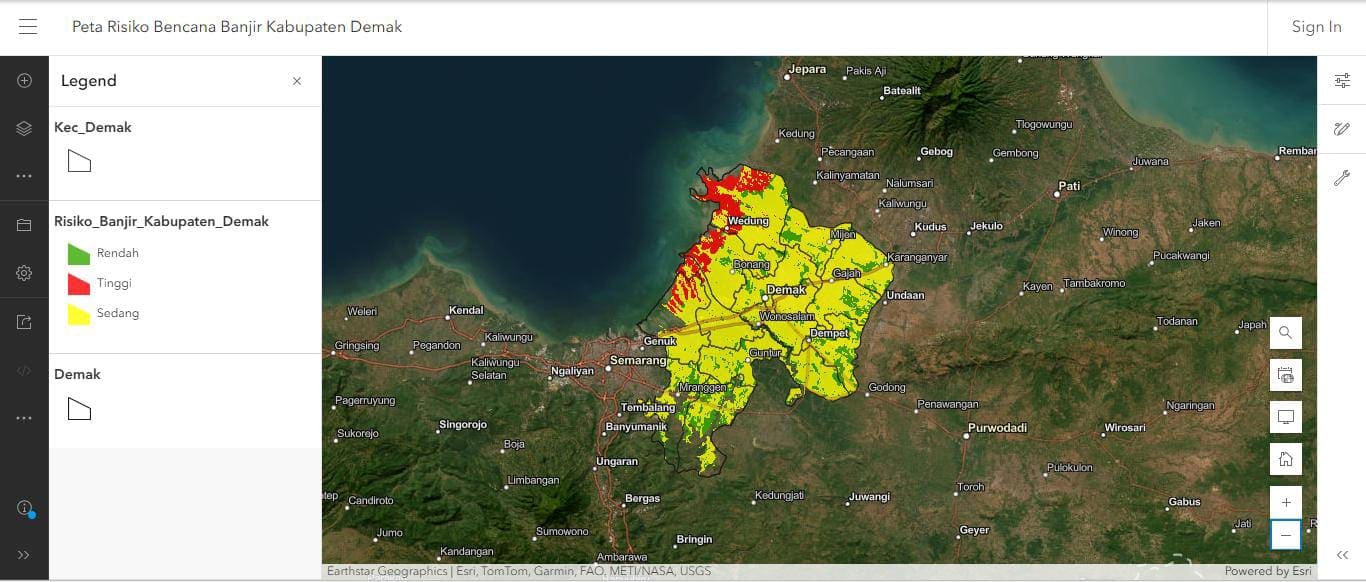Zoom out on the map
The width and height of the screenshot is (1366, 582).
(x=1286, y=535)
